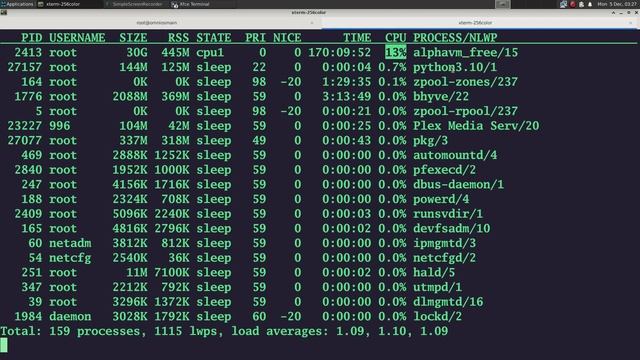Select process name pfexecd/2

[x=444, y=170]
